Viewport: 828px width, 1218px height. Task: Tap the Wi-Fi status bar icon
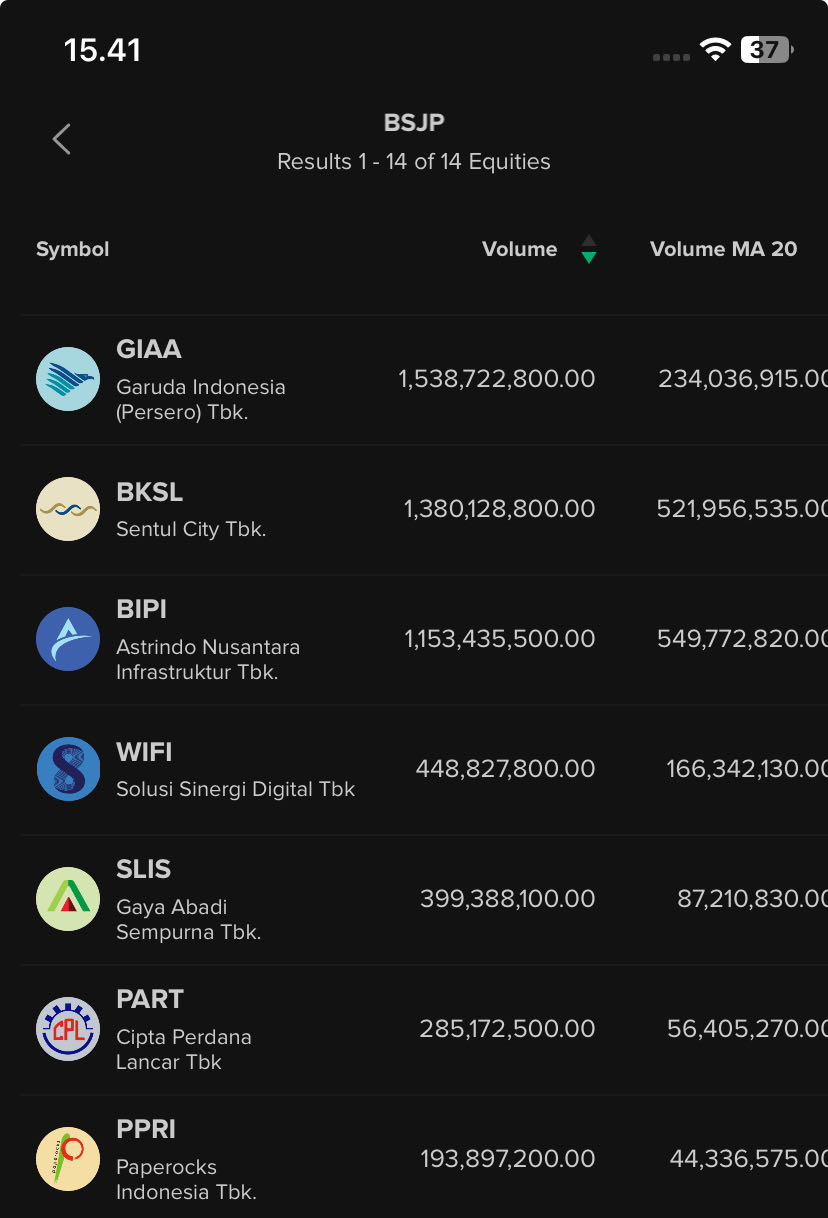pos(715,50)
